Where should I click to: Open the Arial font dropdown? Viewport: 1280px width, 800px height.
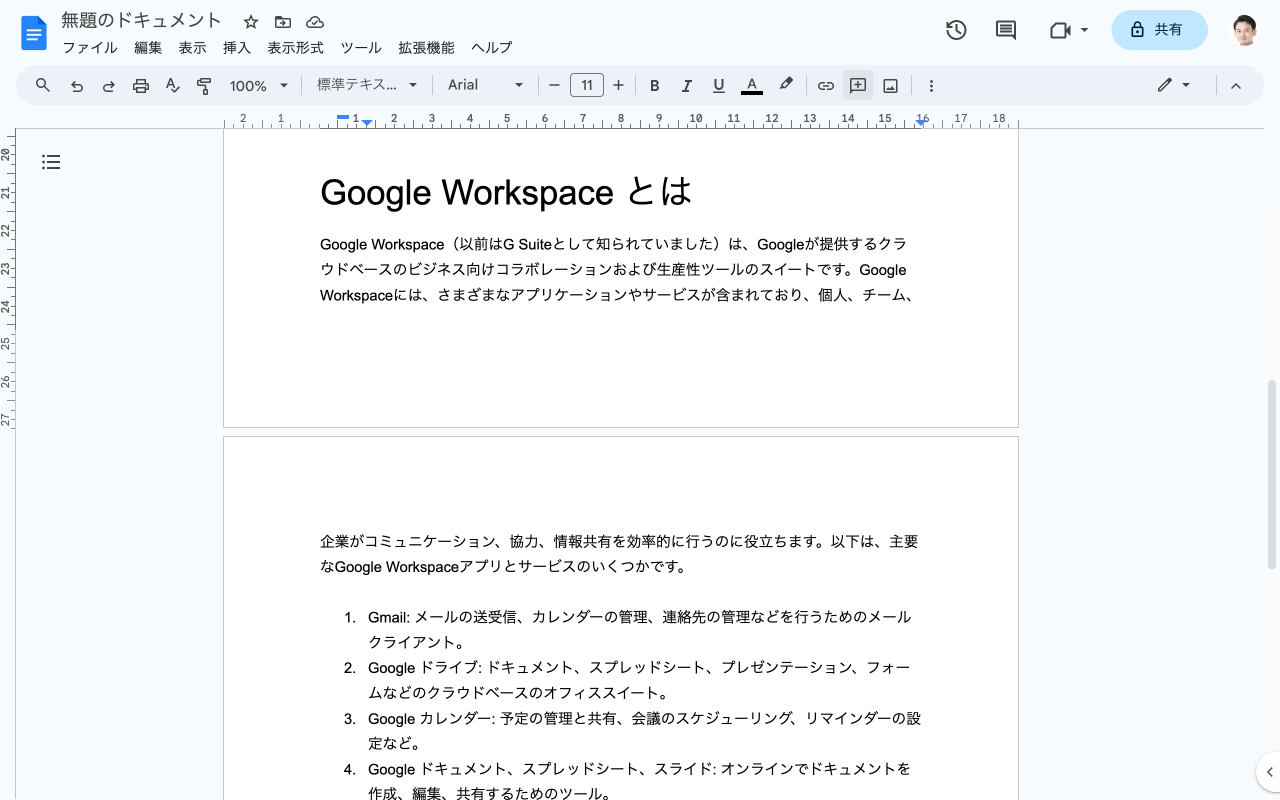(486, 86)
